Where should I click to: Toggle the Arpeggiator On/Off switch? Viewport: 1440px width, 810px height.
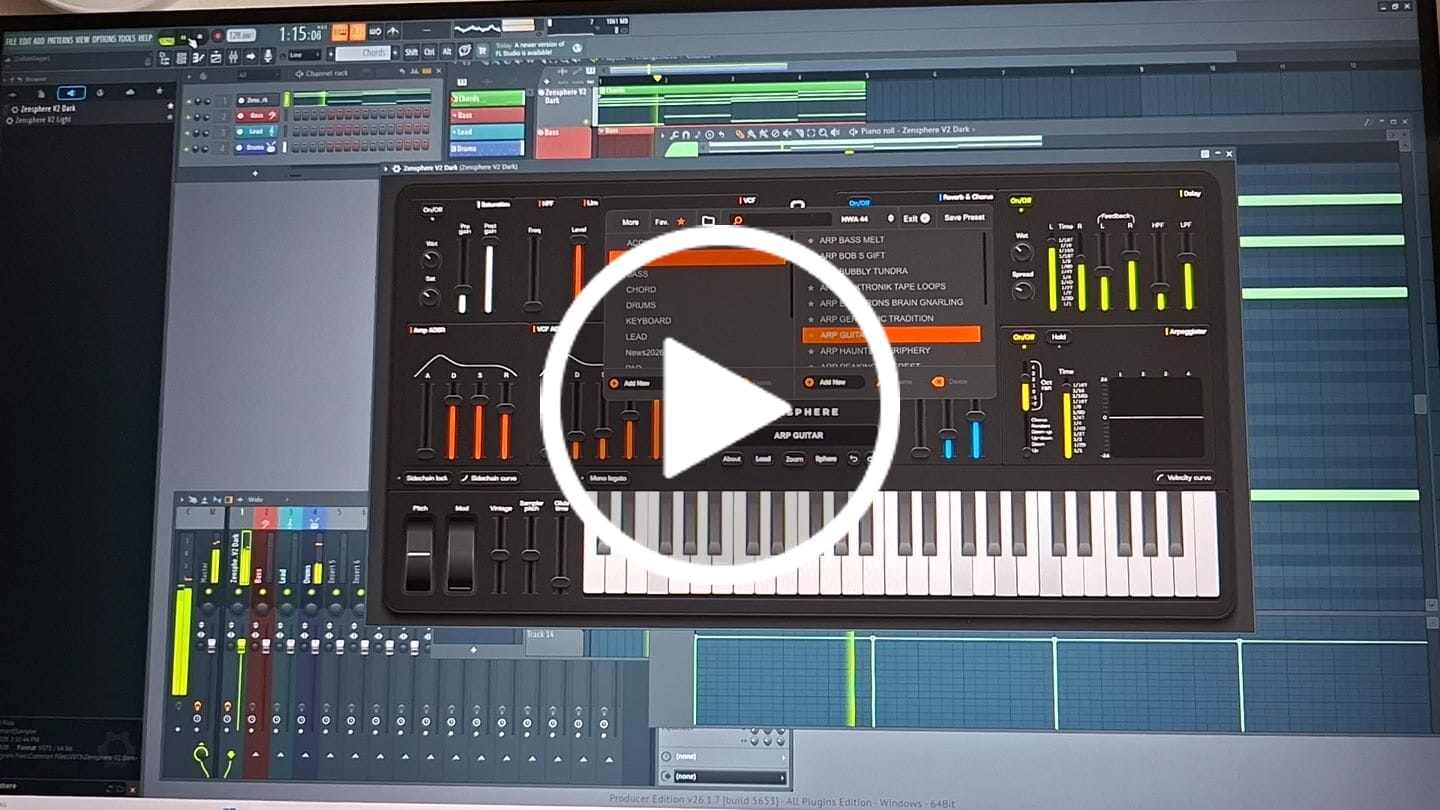tap(1024, 337)
